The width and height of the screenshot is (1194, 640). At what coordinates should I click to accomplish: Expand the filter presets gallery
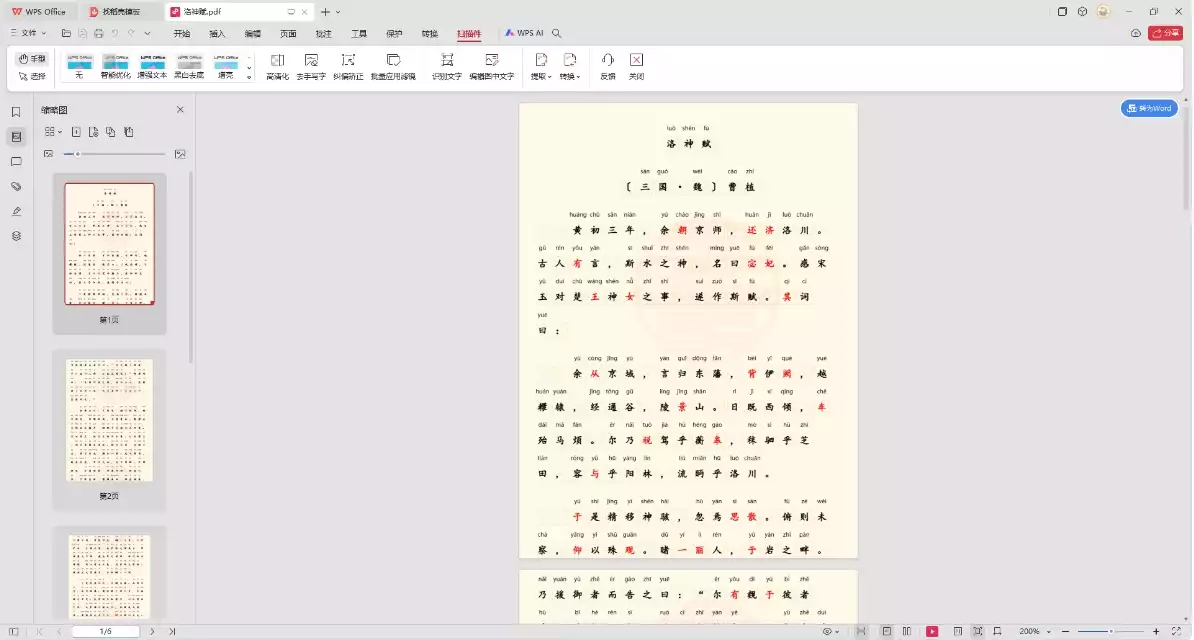249,77
